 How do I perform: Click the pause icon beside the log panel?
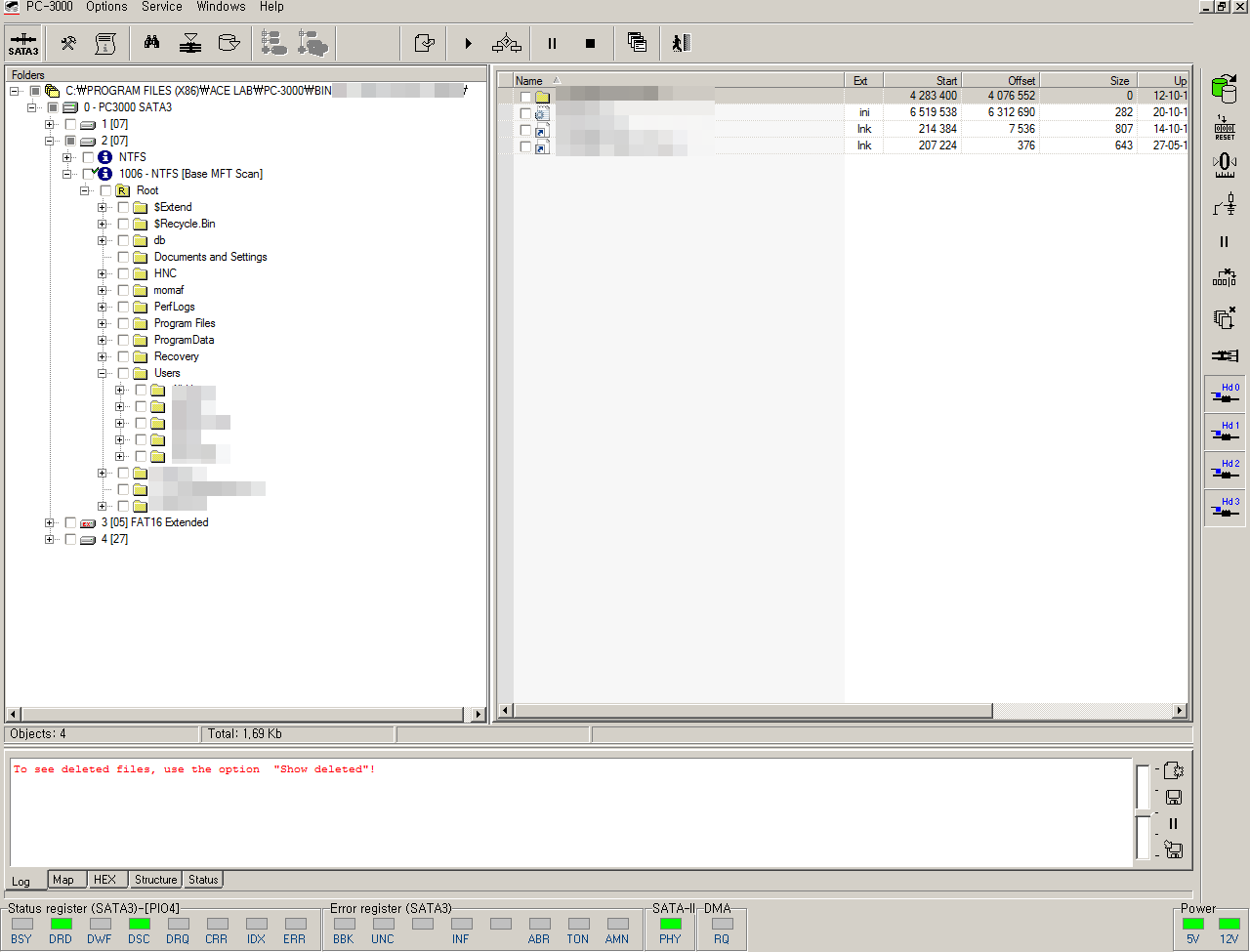[1174, 824]
